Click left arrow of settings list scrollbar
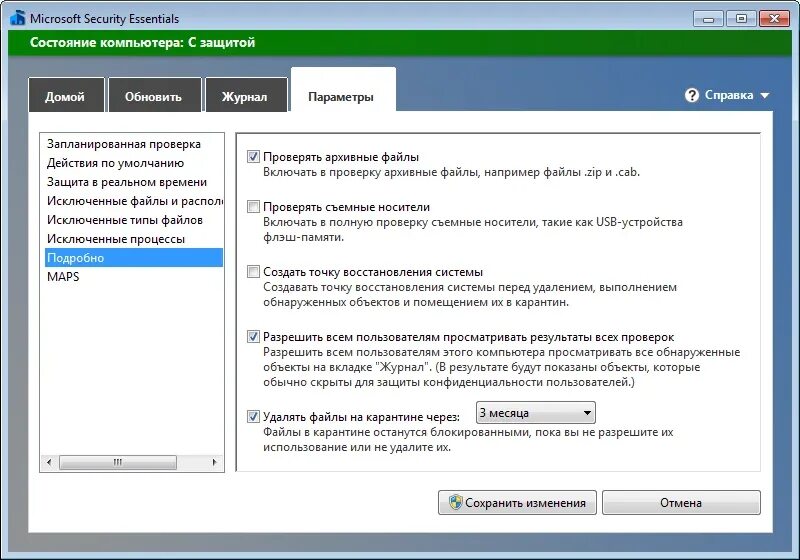This screenshot has width=800, height=560. (49, 463)
